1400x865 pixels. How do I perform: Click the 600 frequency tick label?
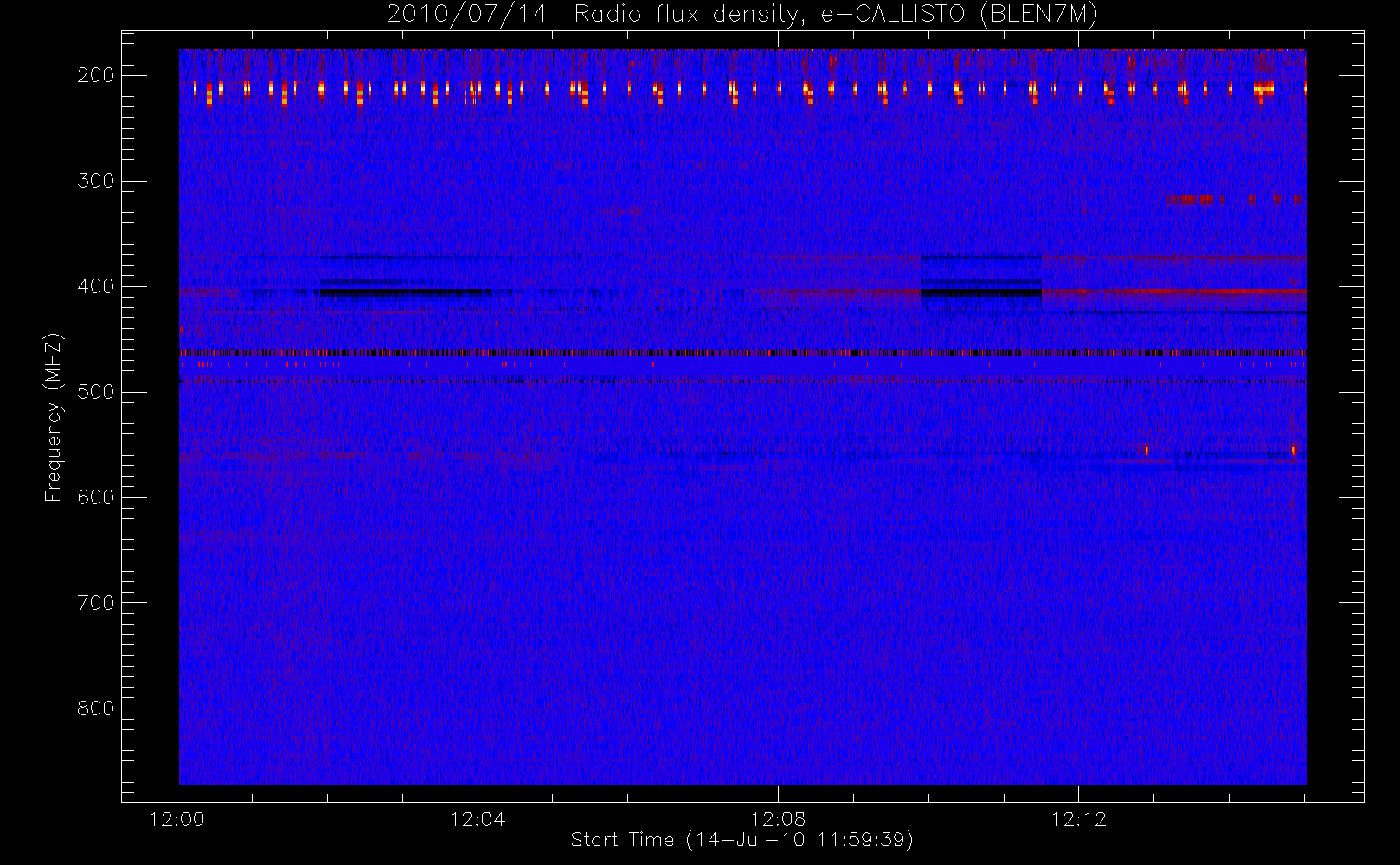click(x=95, y=497)
